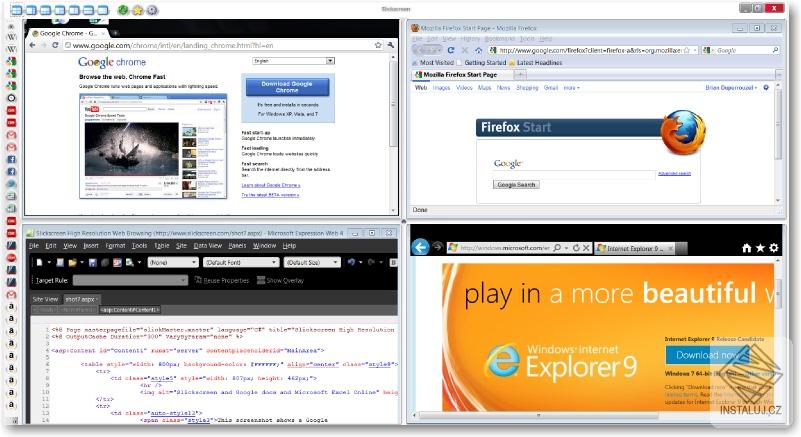
Task: Toggle Reuse Properties in Expression Web
Action: point(222,280)
